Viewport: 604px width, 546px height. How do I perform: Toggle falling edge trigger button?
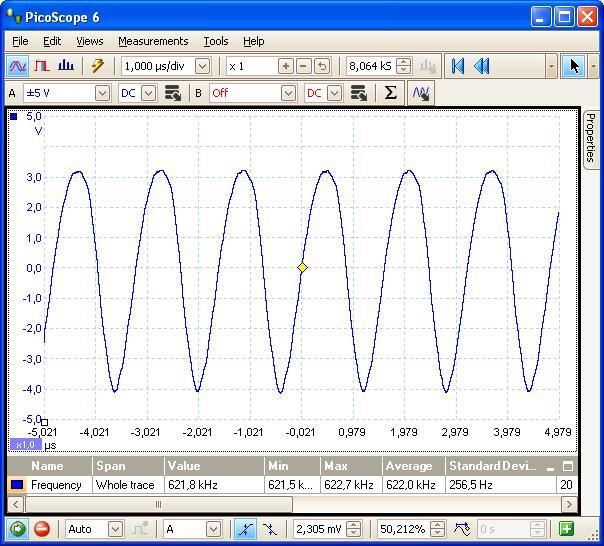pos(270,529)
